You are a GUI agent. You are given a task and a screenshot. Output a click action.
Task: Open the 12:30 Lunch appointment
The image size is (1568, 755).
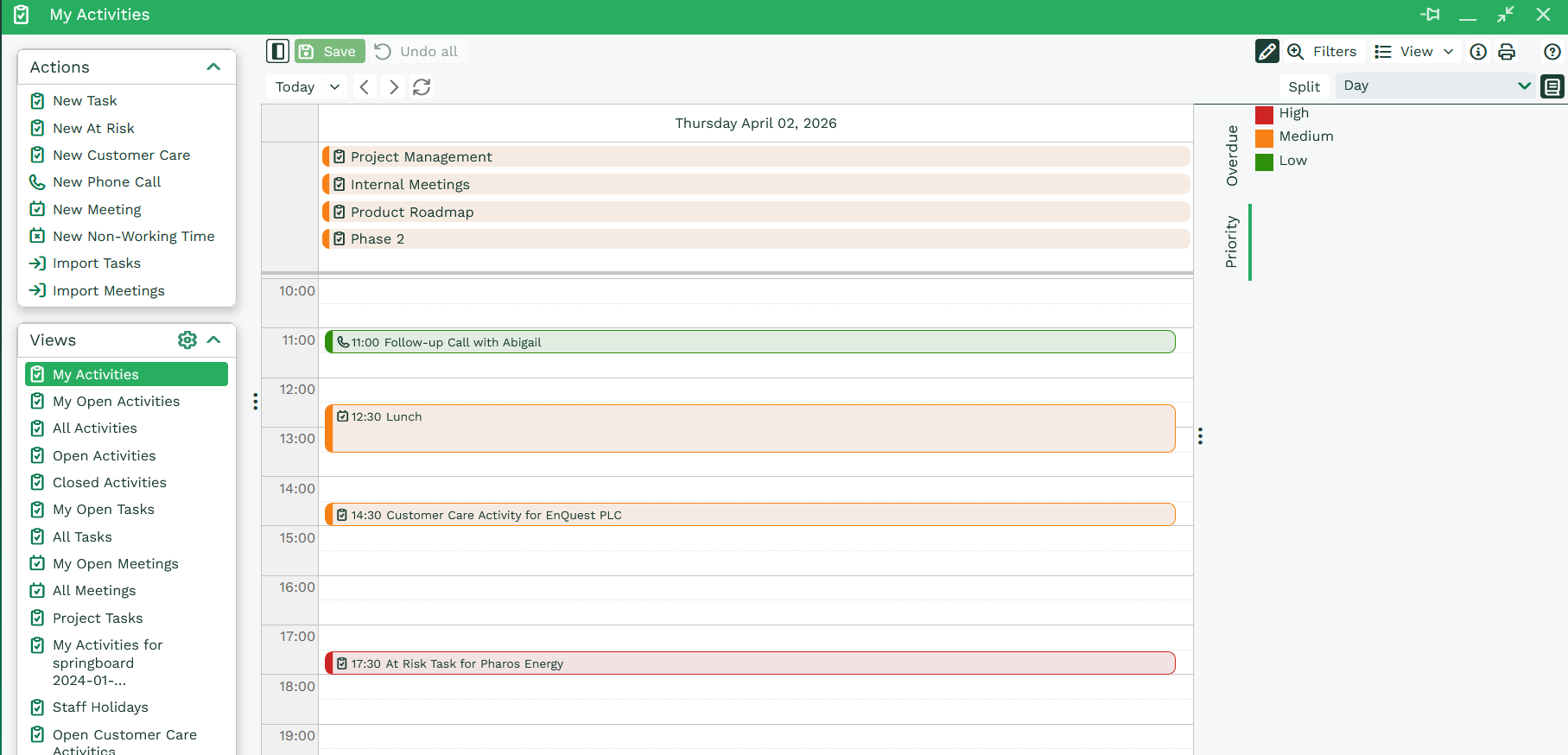click(750, 428)
